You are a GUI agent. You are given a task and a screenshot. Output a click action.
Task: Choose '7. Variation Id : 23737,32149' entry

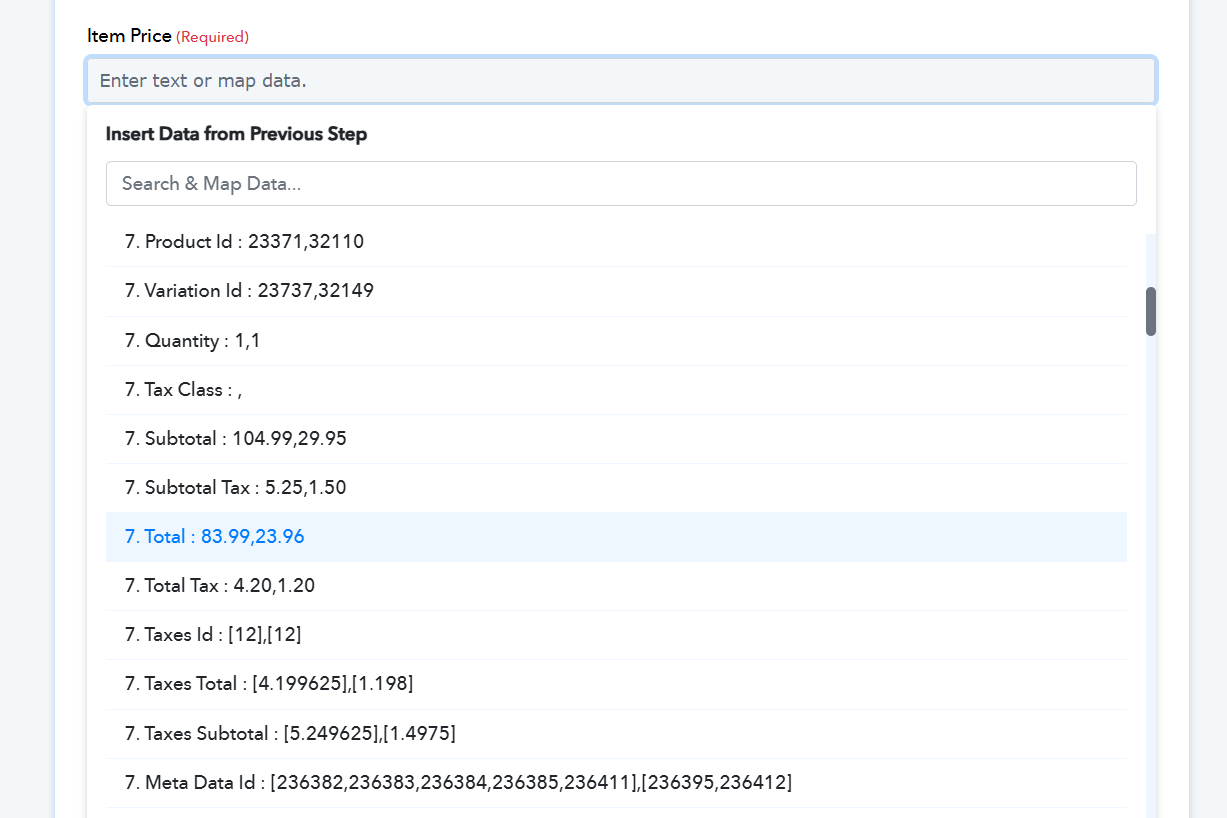tap(616, 291)
